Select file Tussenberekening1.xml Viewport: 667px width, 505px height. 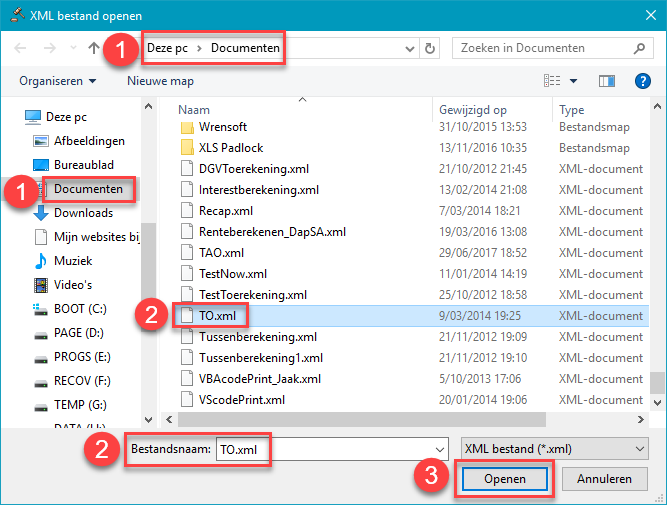coord(261,358)
